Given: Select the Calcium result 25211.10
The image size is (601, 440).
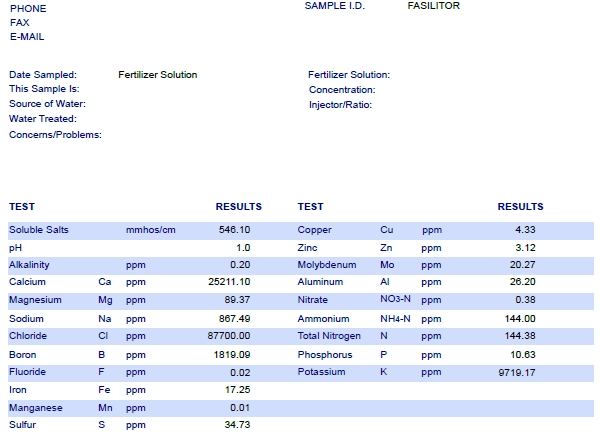Looking at the screenshot, I should 229,282.
